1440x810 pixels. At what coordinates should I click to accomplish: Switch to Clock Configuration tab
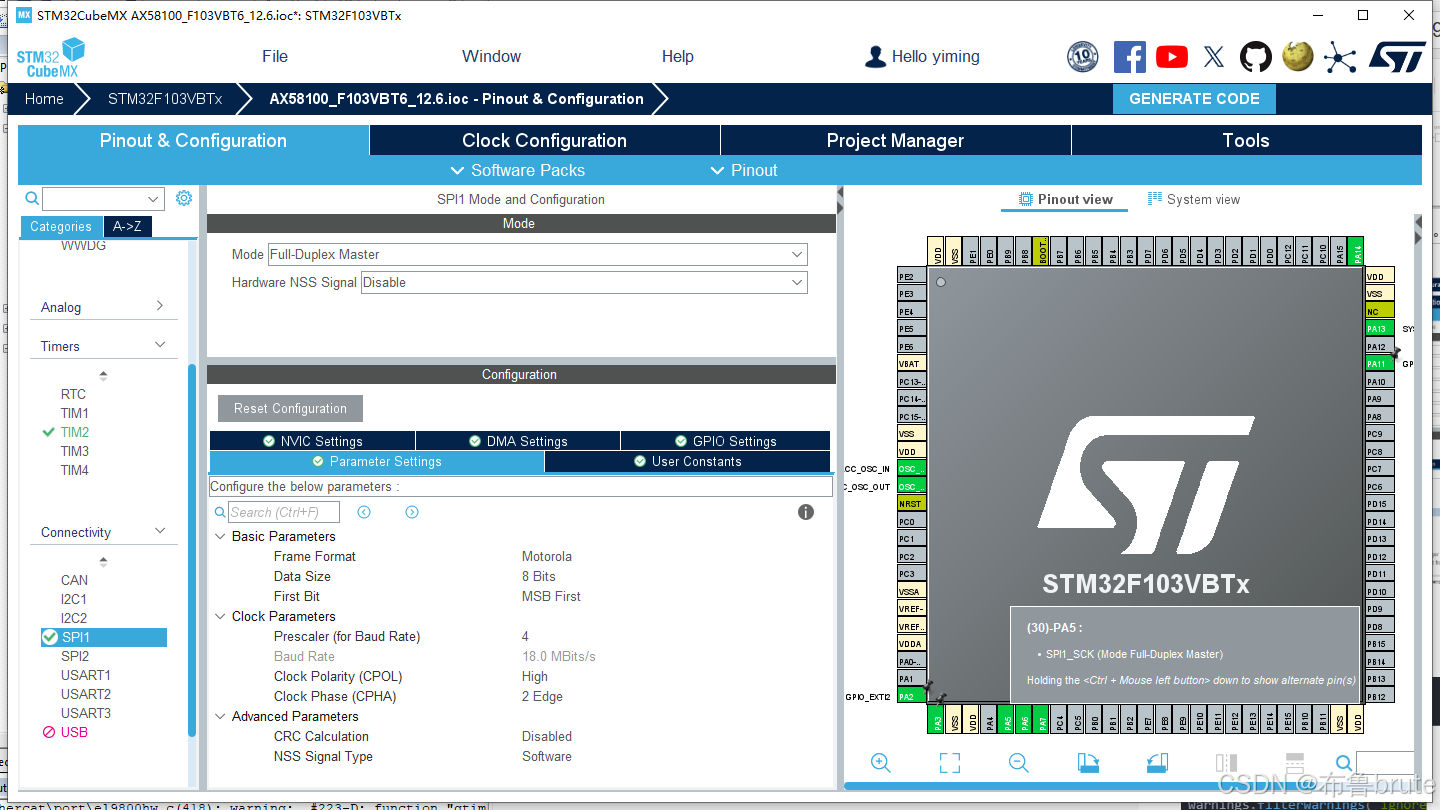[x=545, y=140]
